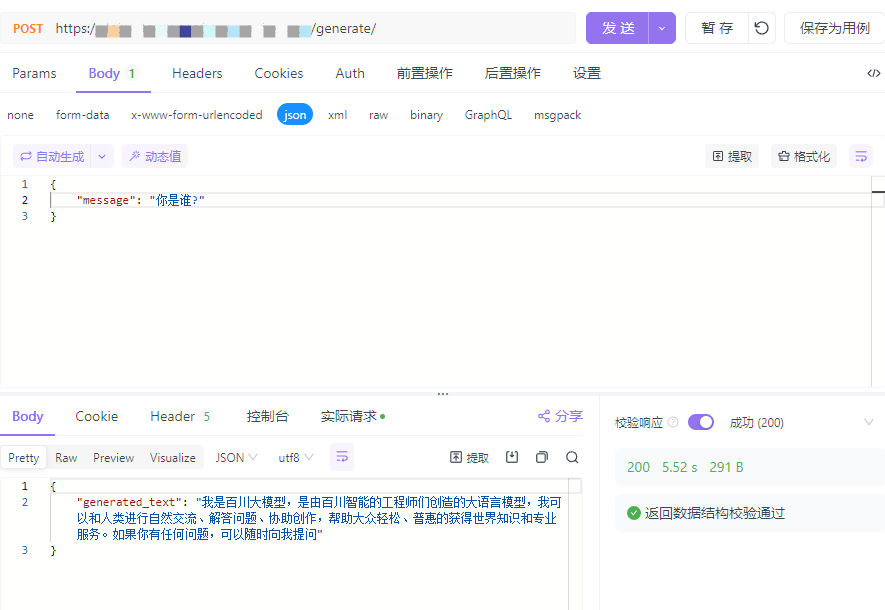885x610 pixels.
Task: Click the 发送 send button
Action: pyautogui.click(x=616, y=27)
